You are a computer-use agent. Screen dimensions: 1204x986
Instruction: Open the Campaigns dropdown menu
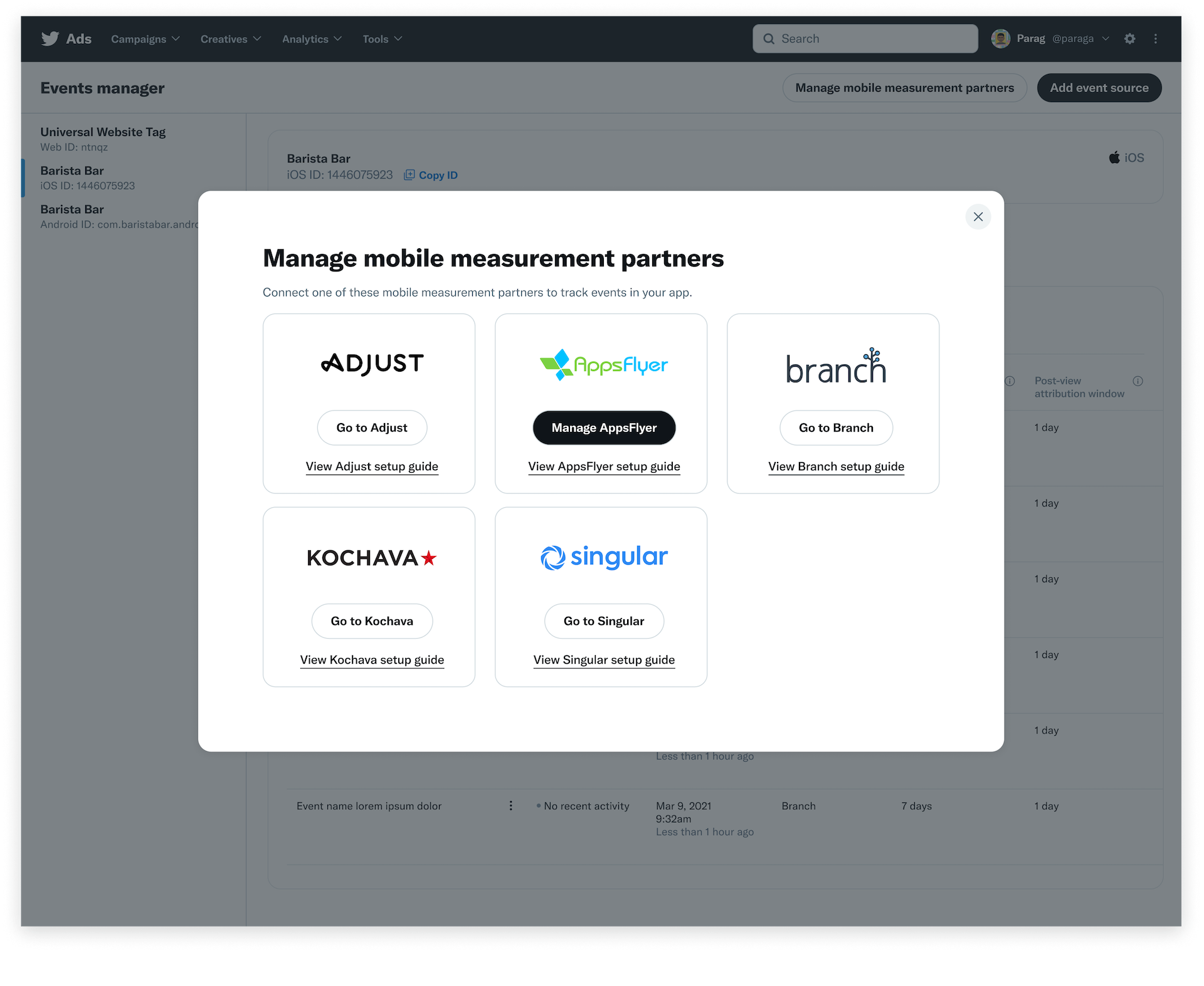click(145, 38)
